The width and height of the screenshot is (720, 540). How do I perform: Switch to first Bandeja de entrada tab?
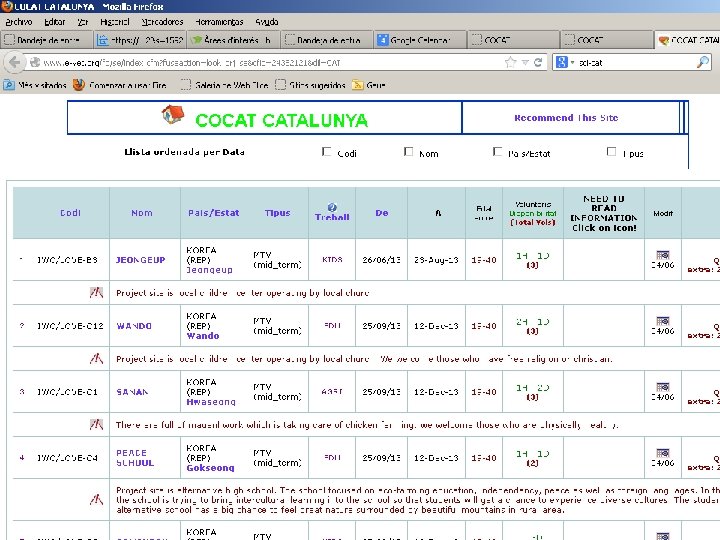click(x=46, y=40)
